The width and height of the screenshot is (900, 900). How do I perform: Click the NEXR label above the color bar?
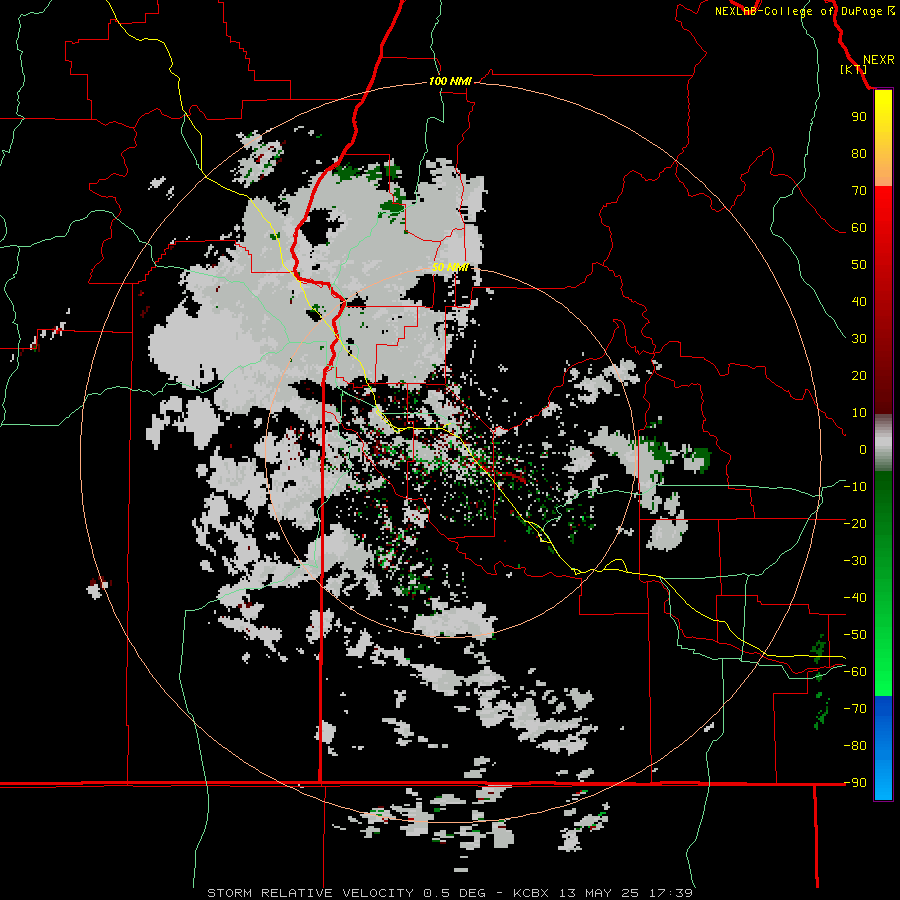click(x=879, y=60)
